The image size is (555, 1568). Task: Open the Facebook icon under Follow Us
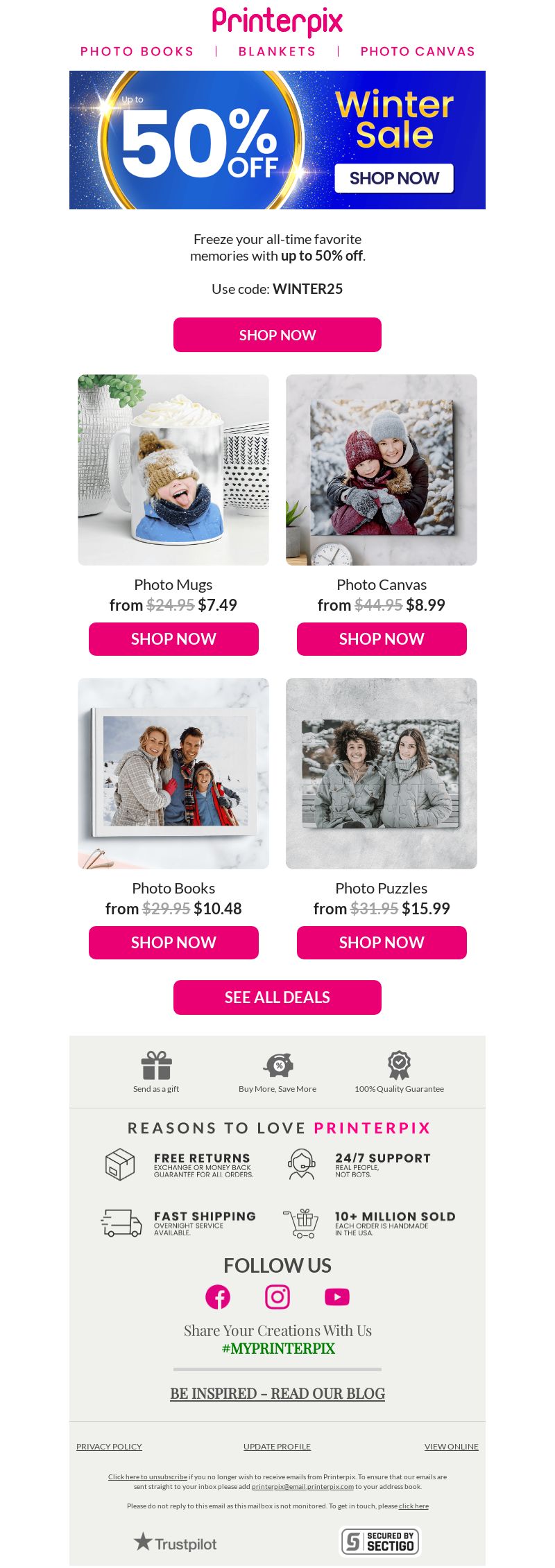[x=218, y=1296]
